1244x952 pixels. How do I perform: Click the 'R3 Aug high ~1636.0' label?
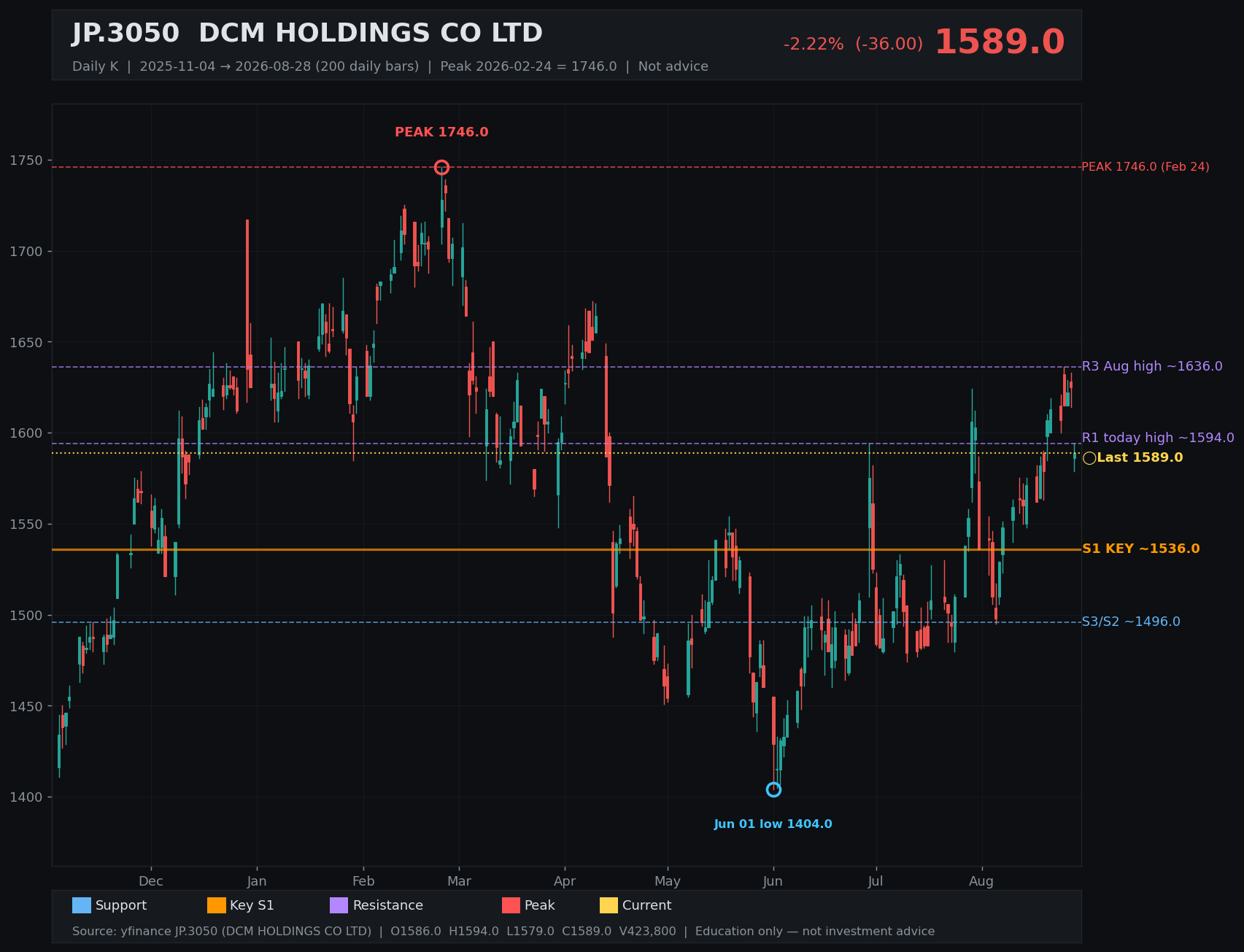1152,366
